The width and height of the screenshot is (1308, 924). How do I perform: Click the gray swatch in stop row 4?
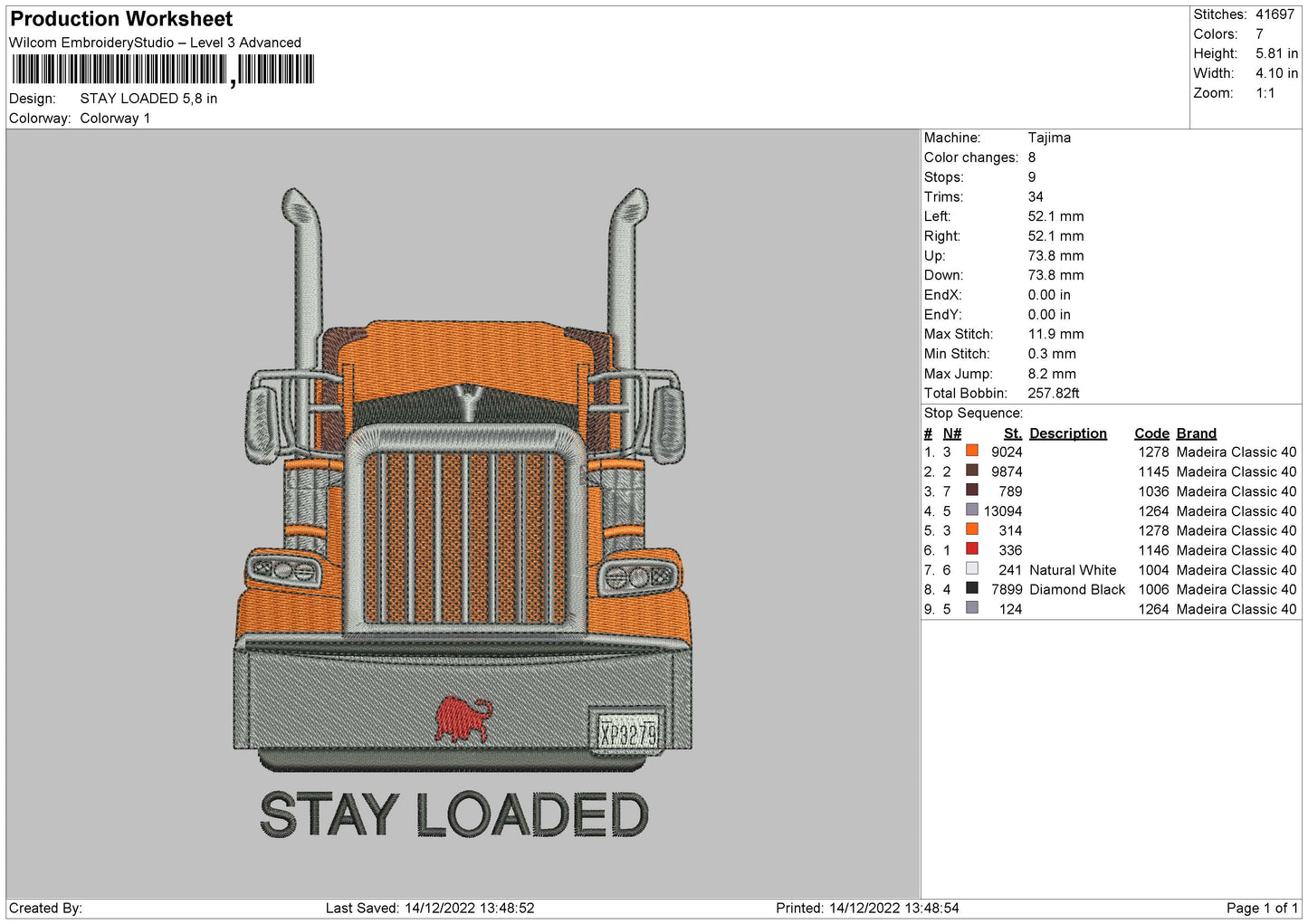pyautogui.click(x=972, y=510)
